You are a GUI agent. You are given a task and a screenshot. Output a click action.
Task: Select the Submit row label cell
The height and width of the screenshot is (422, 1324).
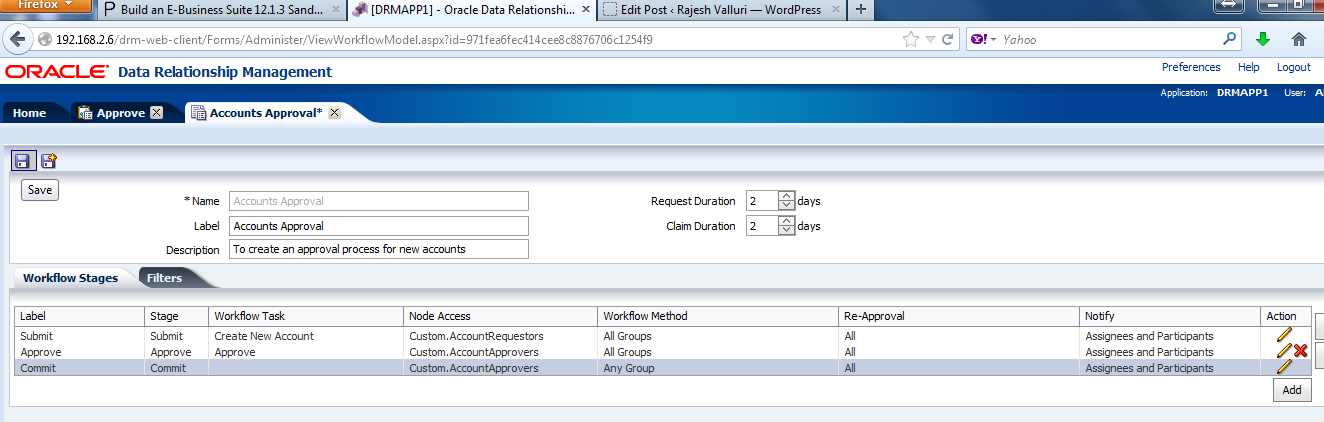(x=80, y=336)
